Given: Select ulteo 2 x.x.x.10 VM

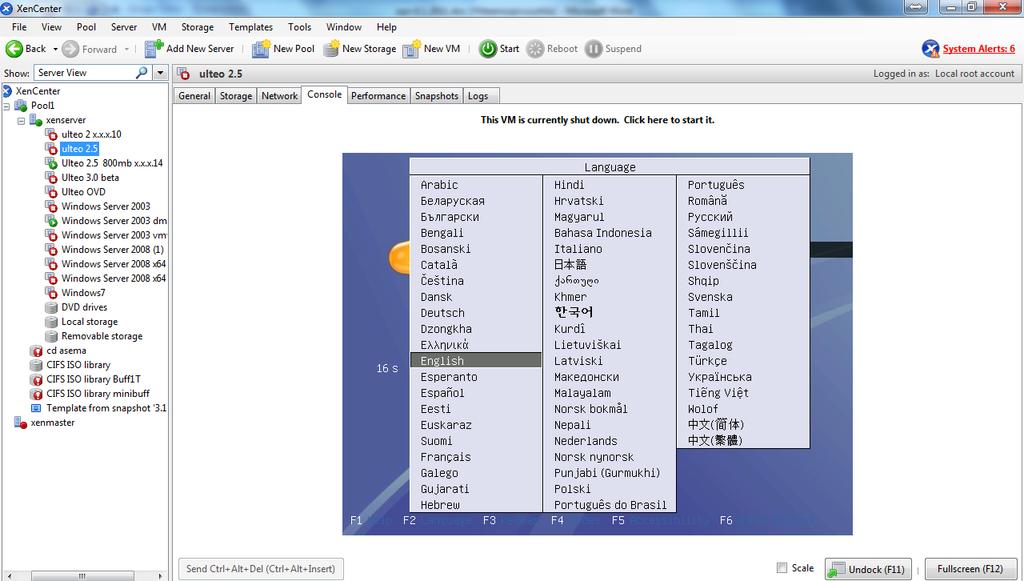Looking at the screenshot, I should coord(91,134).
